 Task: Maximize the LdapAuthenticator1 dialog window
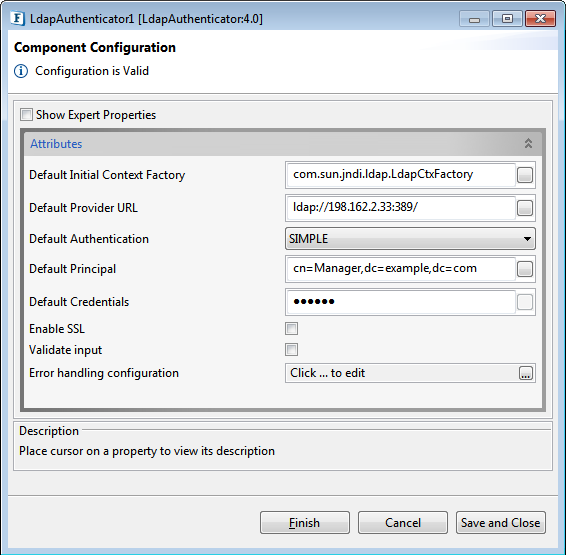[x=507, y=19]
